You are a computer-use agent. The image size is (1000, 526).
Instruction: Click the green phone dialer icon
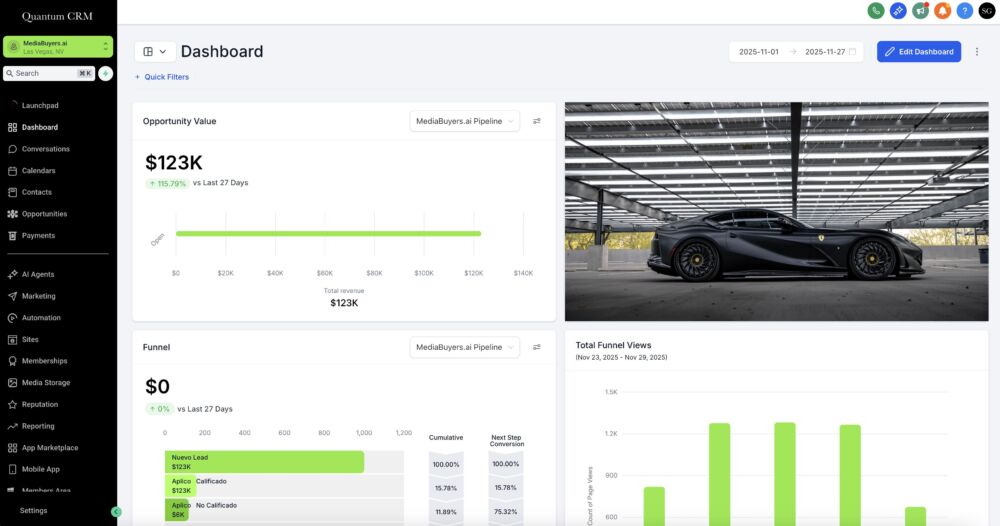click(876, 10)
